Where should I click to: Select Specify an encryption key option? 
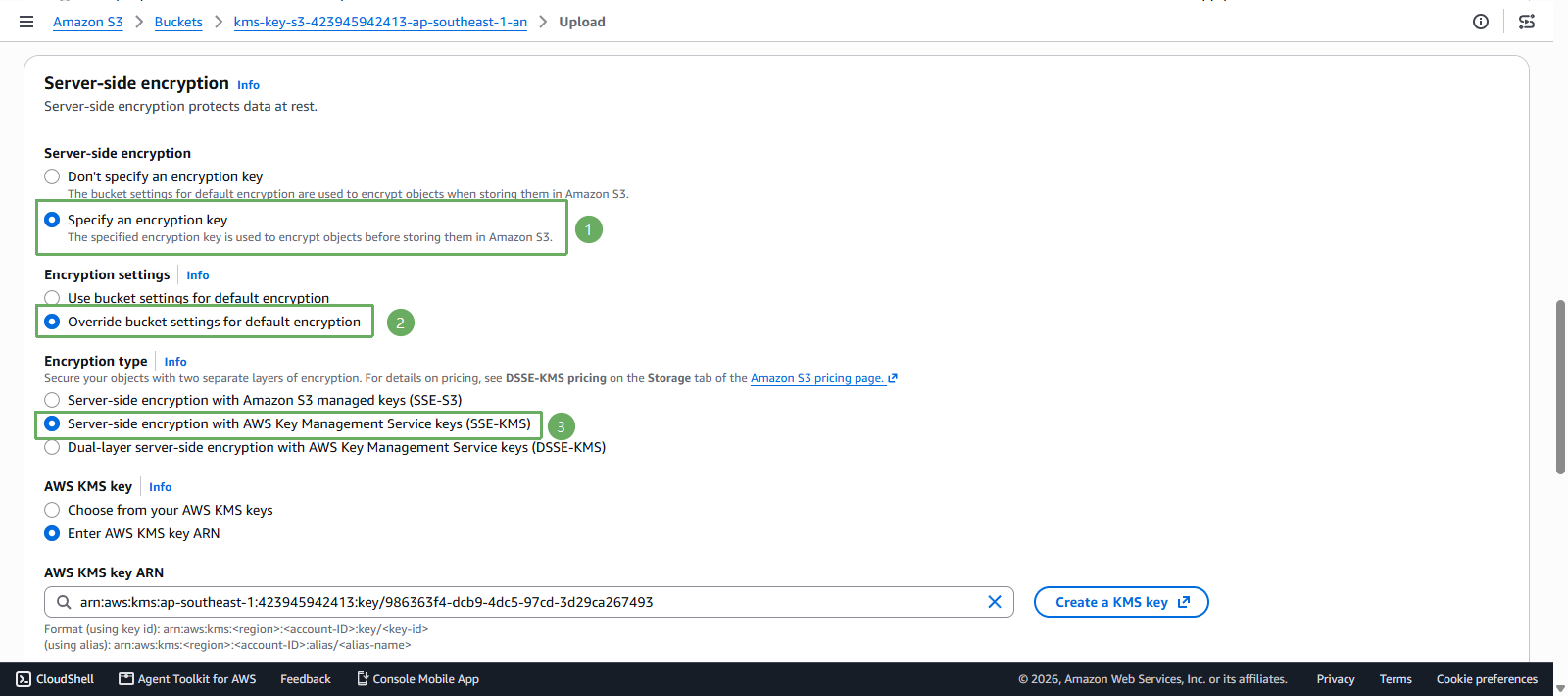pos(52,220)
